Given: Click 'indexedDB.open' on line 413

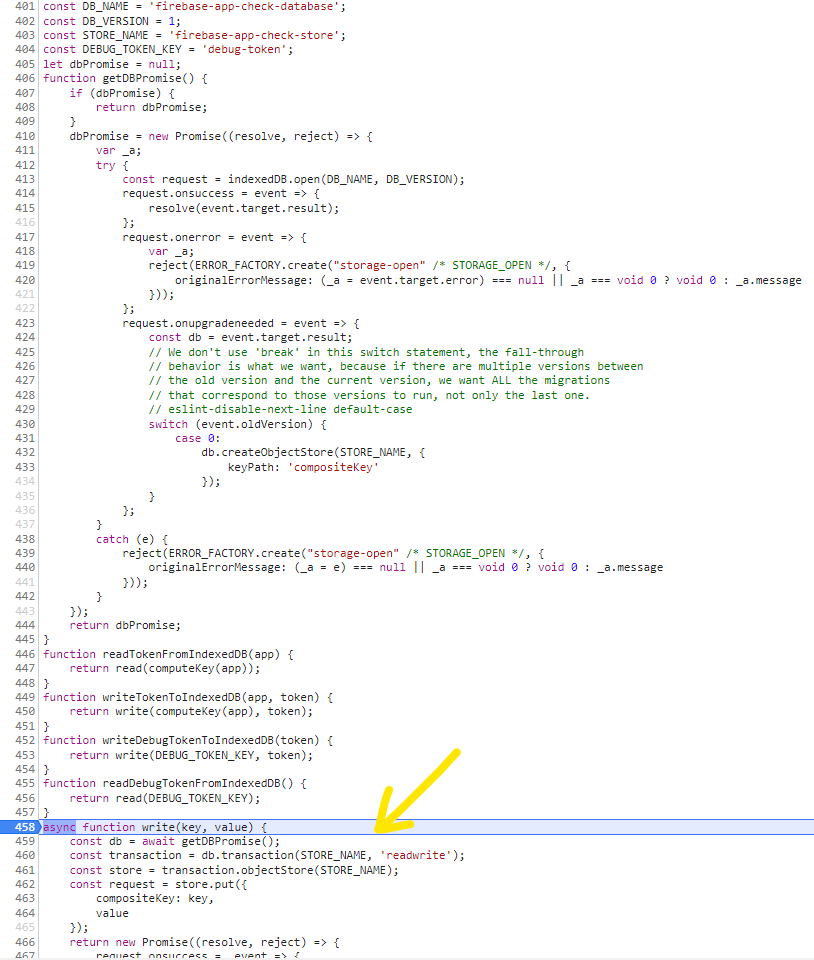Looking at the screenshot, I should 274,179.
